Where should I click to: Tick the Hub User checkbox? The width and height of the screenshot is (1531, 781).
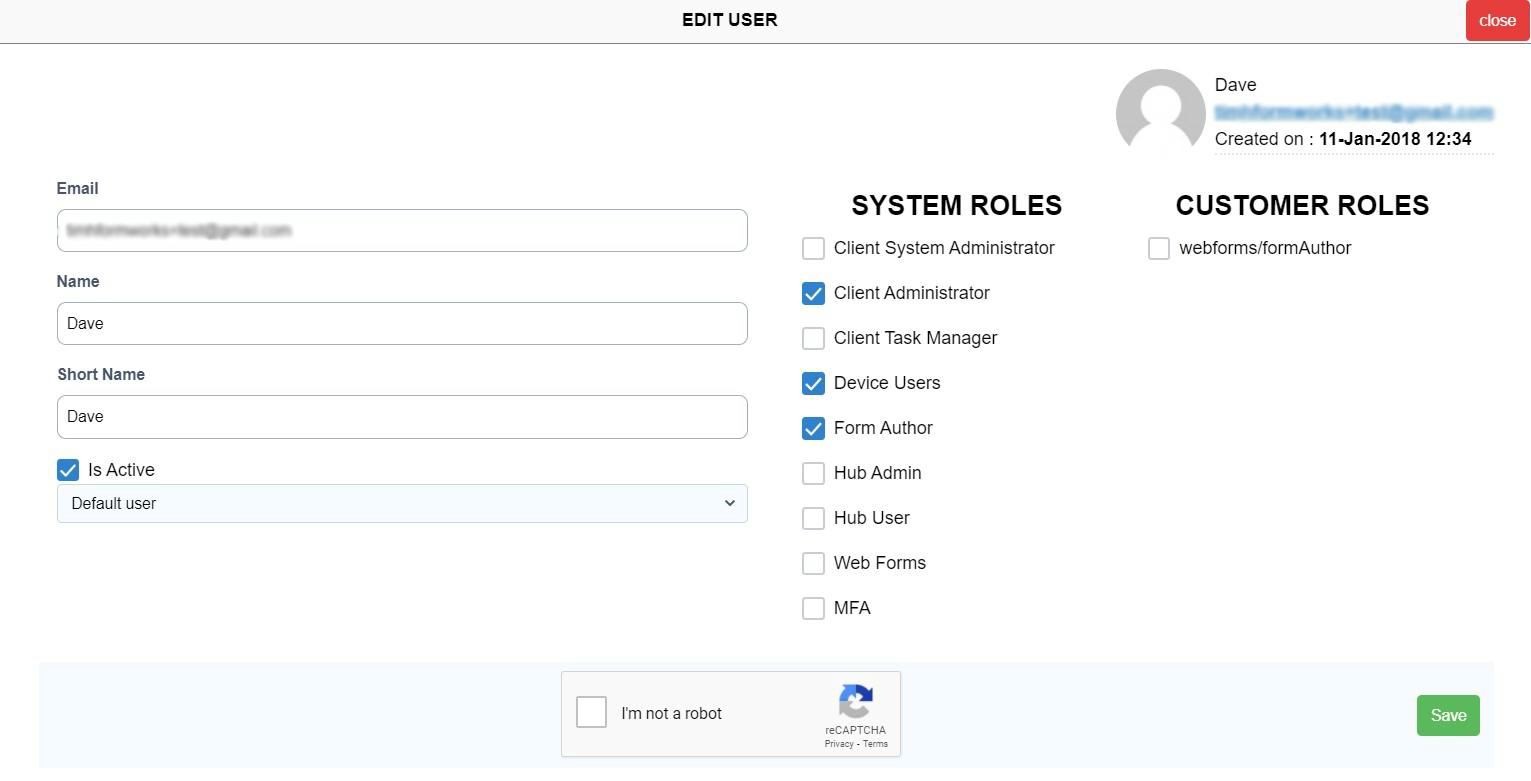coord(814,518)
